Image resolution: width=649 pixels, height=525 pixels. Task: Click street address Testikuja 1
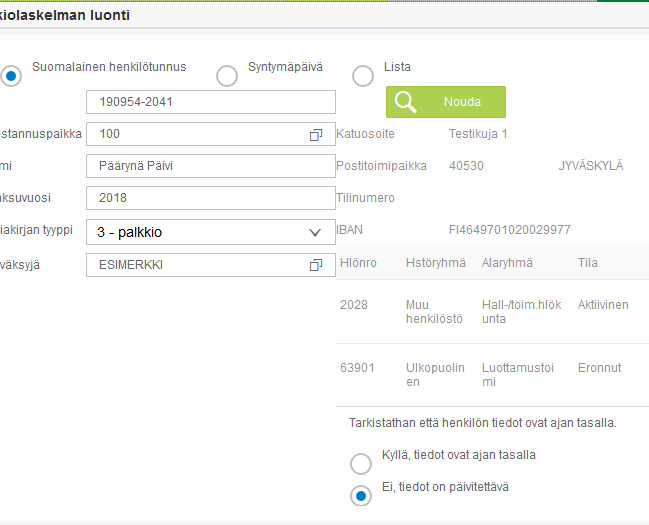(478, 134)
